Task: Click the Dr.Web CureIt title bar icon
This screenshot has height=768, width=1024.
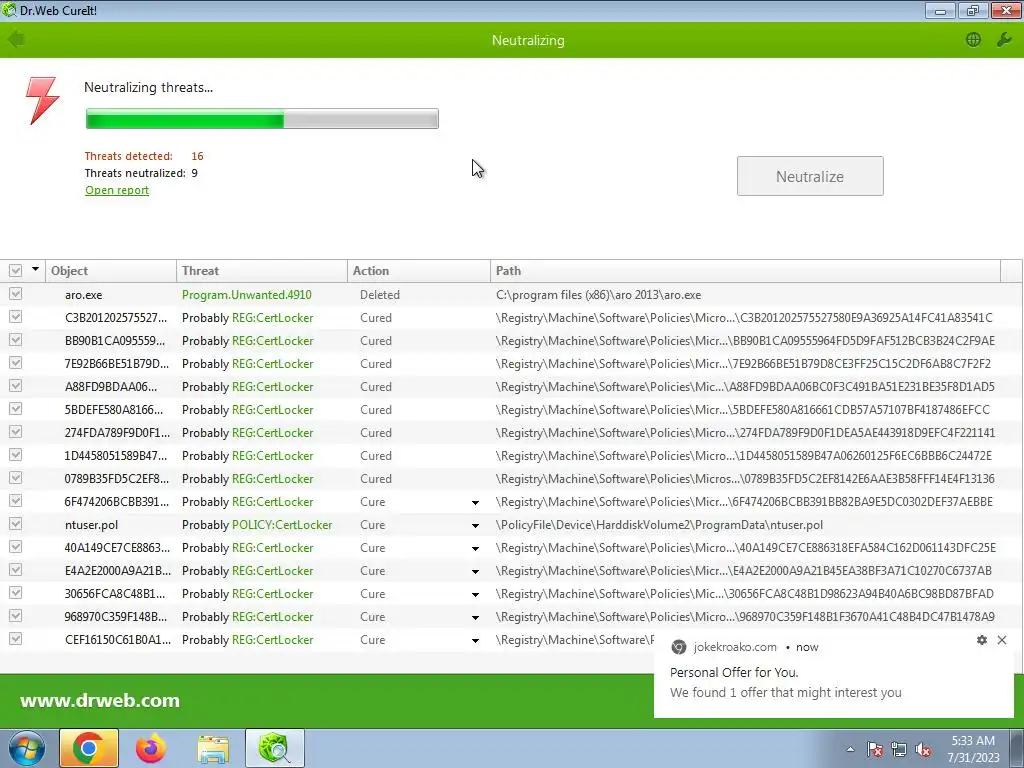Action: click(9, 10)
